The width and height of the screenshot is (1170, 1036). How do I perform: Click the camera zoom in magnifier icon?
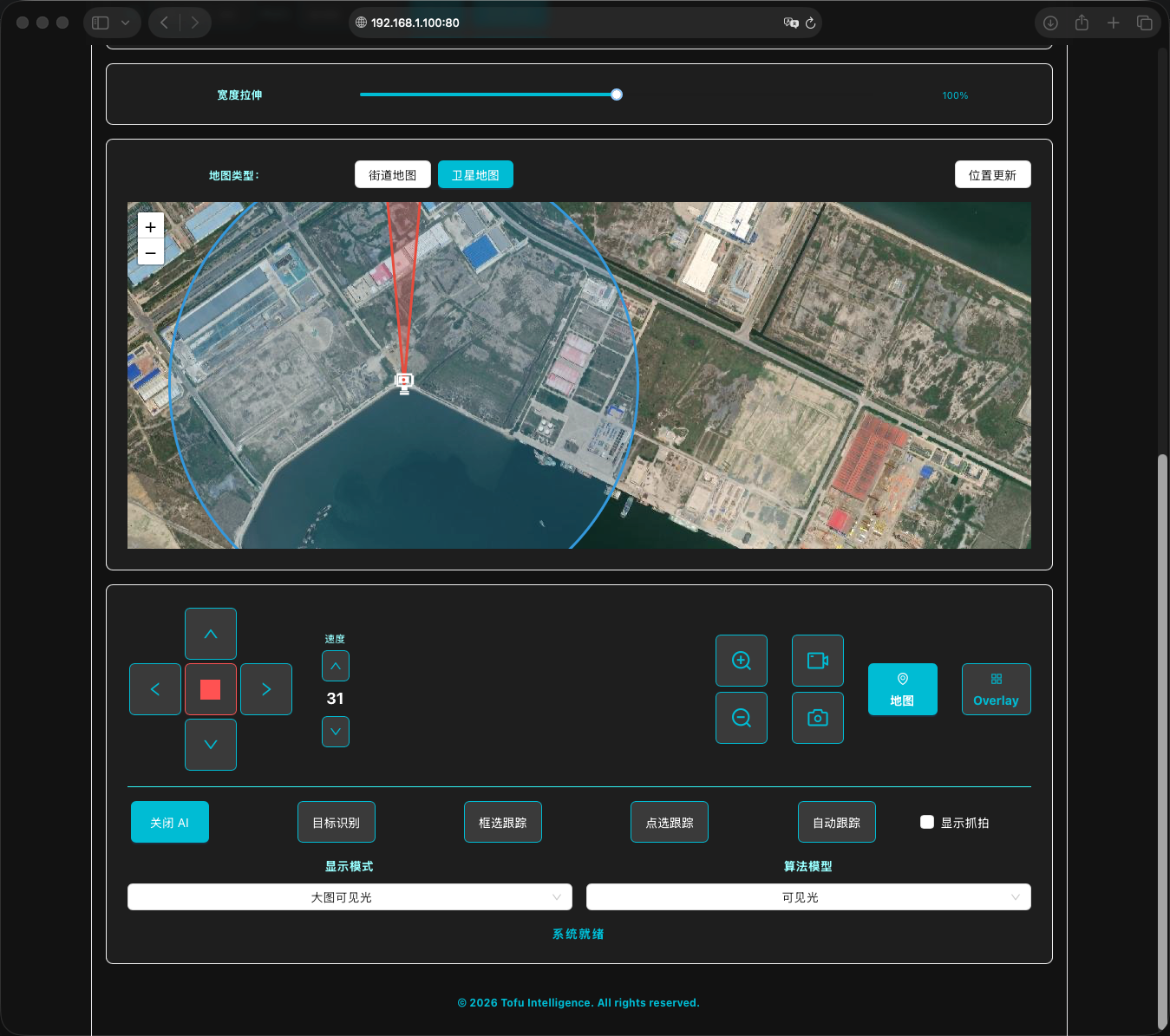741,661
